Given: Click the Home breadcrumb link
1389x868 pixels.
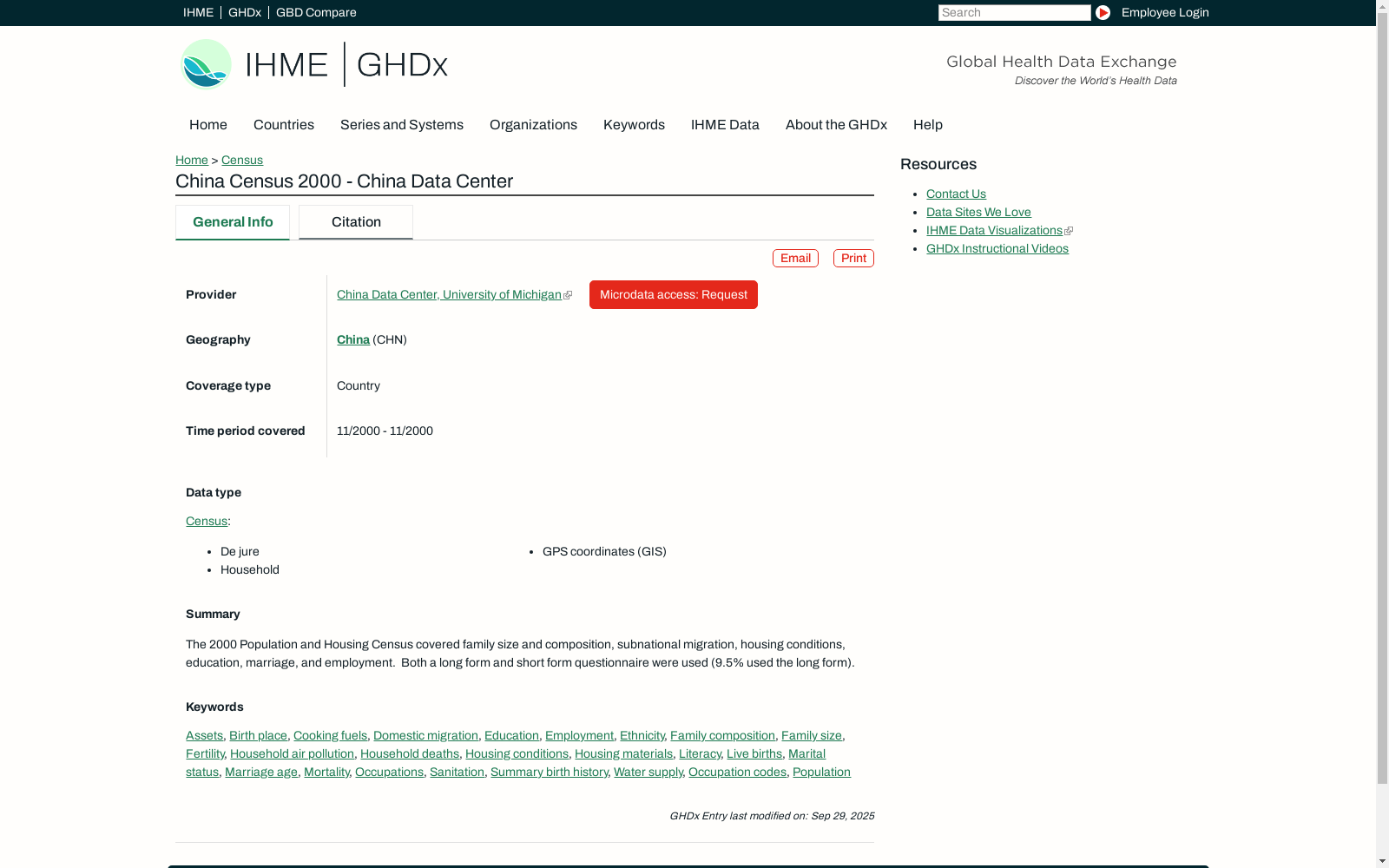Looking at the screenshot, I should point(192,161).
